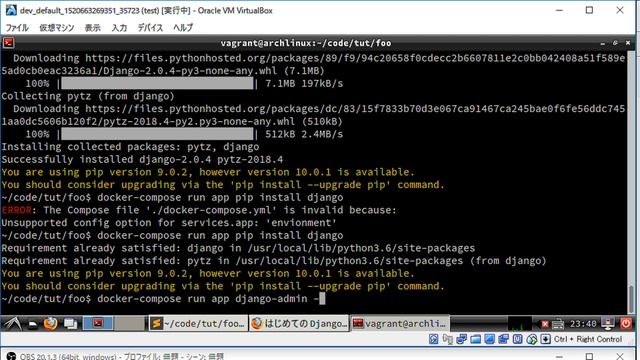Viewport: 640px width, 360px height.
Task: Click the green CPU usage monitor
Action: click(520, 324)
